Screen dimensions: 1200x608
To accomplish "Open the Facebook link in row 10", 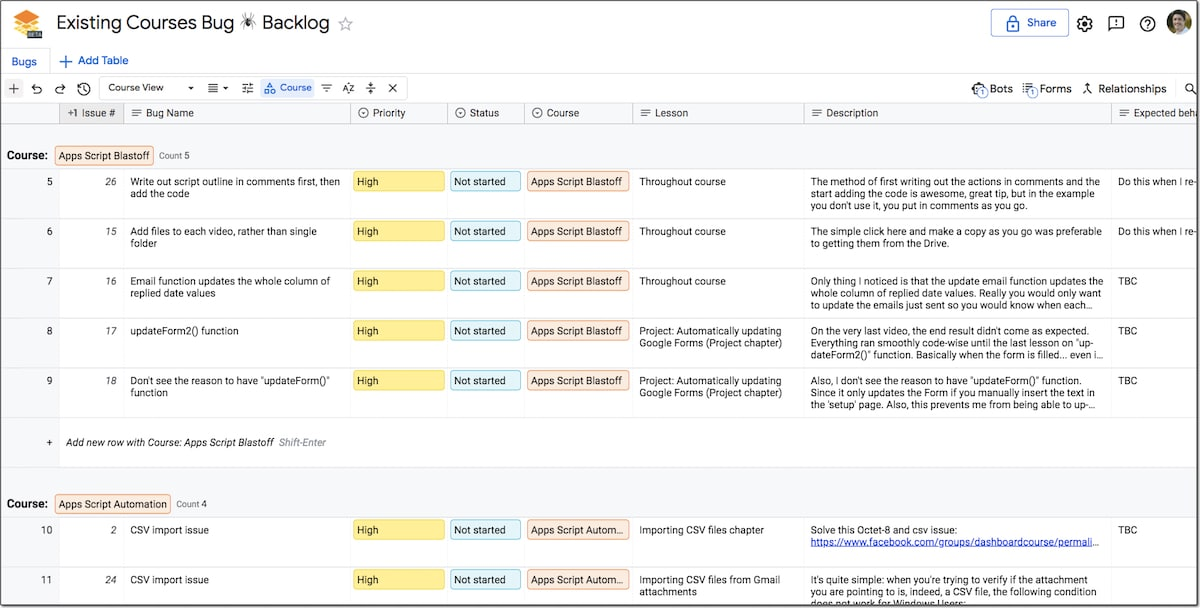I will tap(953, 543).
